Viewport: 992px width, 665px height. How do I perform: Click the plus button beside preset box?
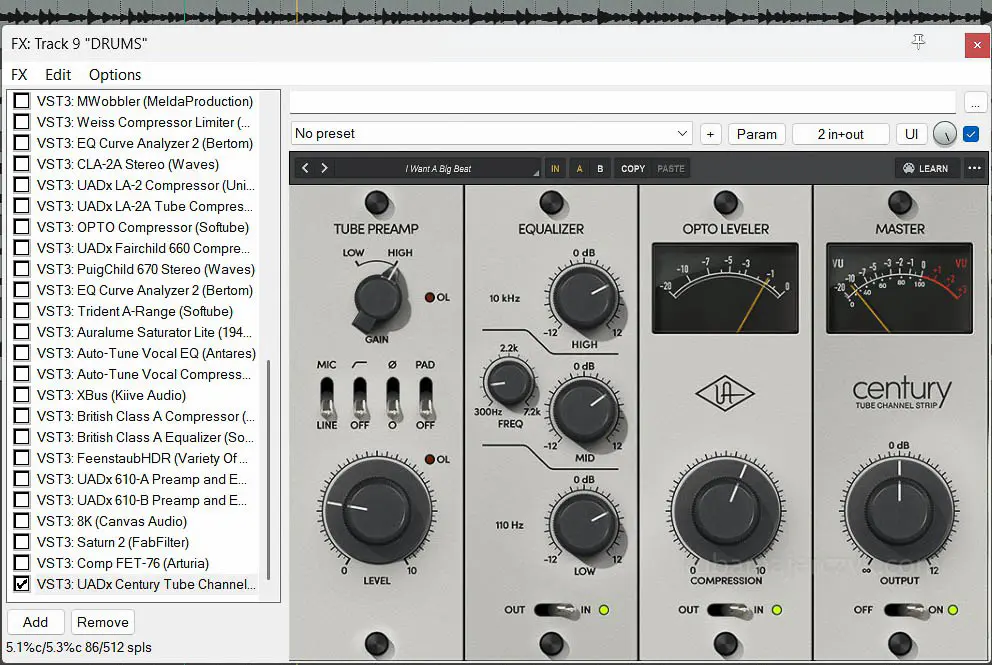point(711,134)
